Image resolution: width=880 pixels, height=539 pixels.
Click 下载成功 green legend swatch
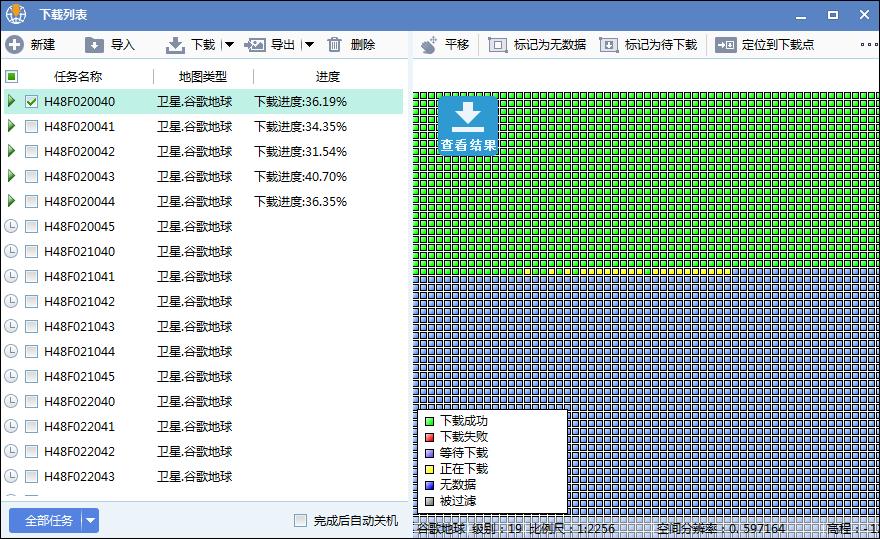pyautogui.click(x=430, y=421)
